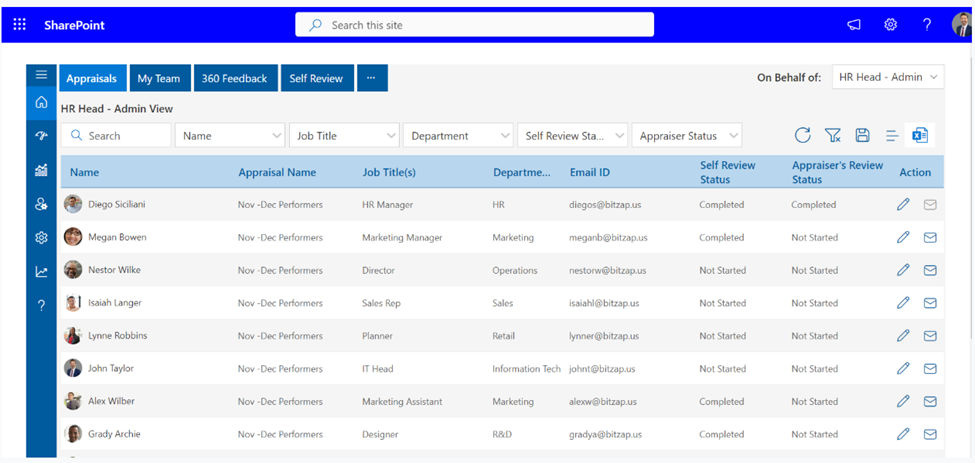Toggle the hamburger menu in the sidebar
Screen dimensions: 975x463
(41, 75)
